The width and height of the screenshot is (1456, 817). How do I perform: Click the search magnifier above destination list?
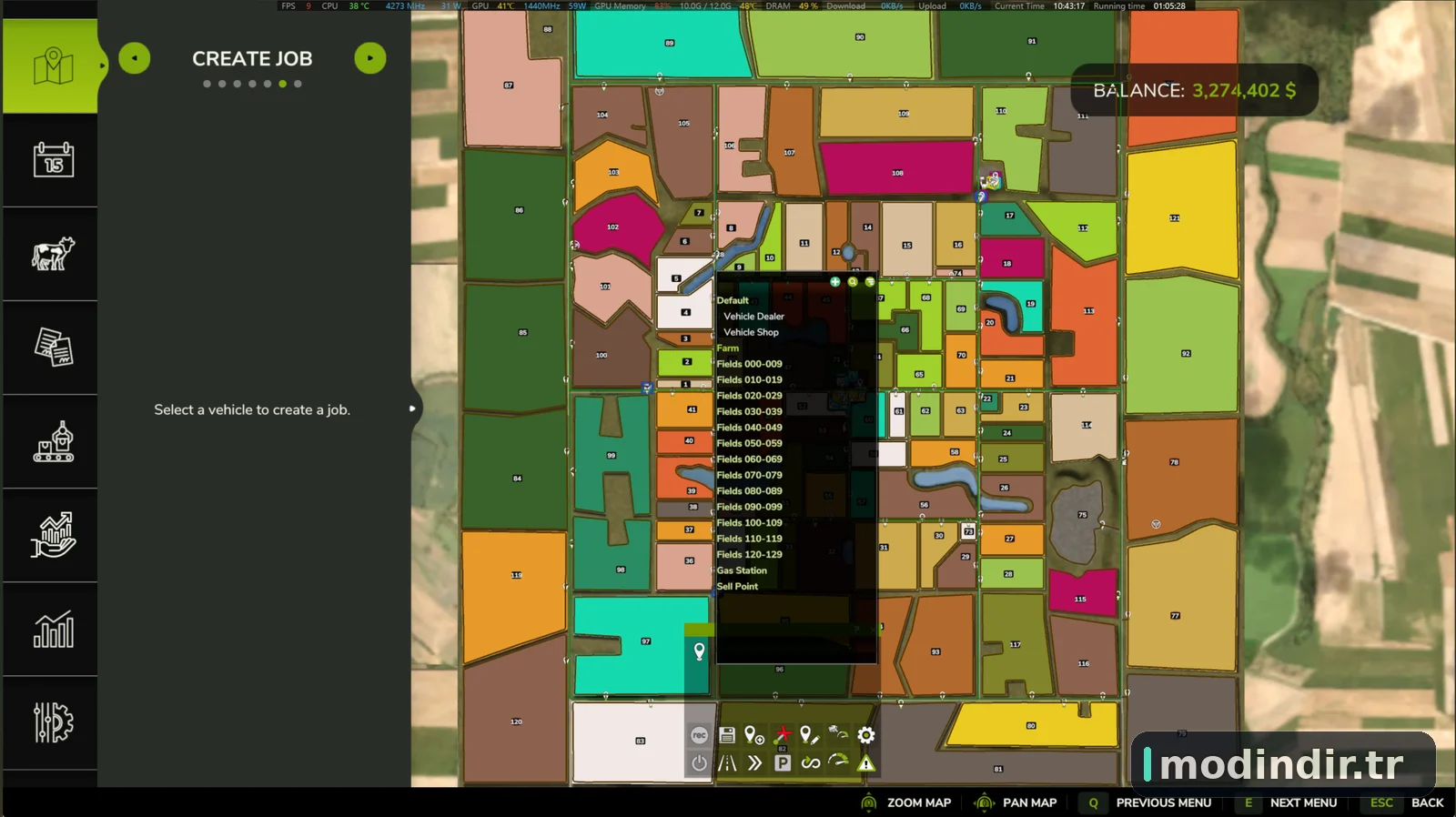pyautogui.click(x=853, y=282)
